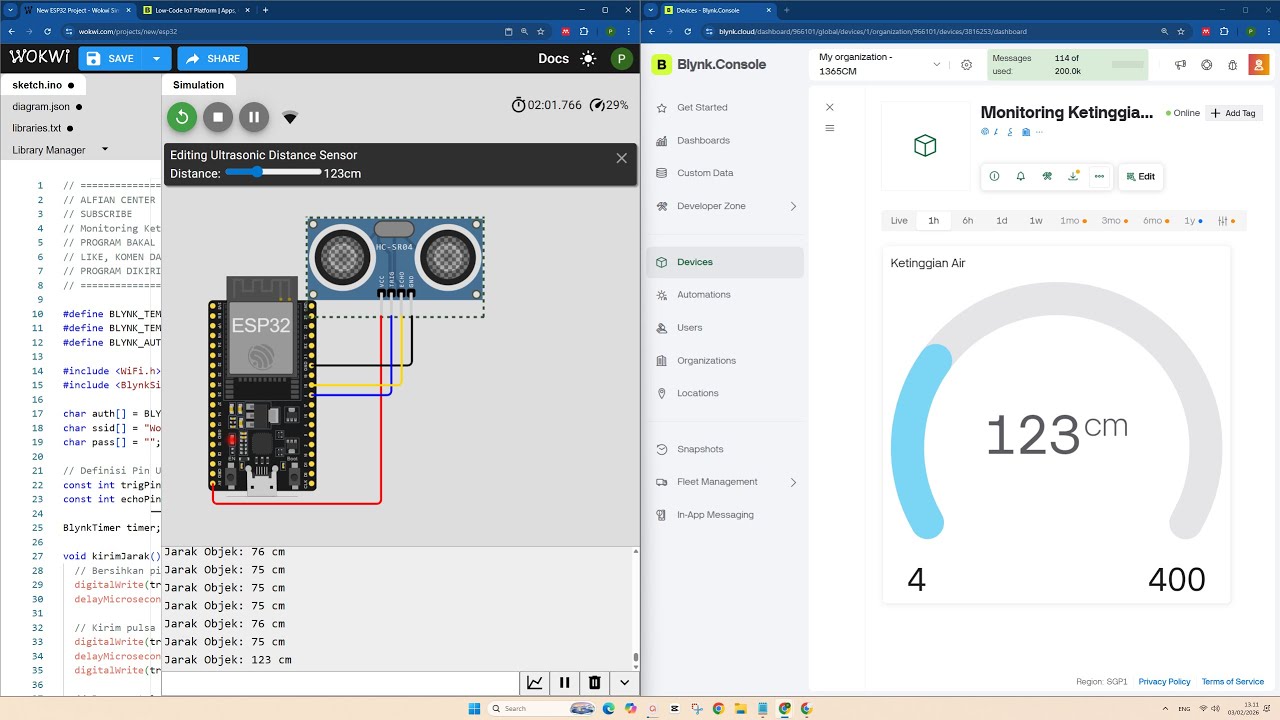Clear serial monitor with trash icon
1280x720 pixels.
[x=595, y=683]
